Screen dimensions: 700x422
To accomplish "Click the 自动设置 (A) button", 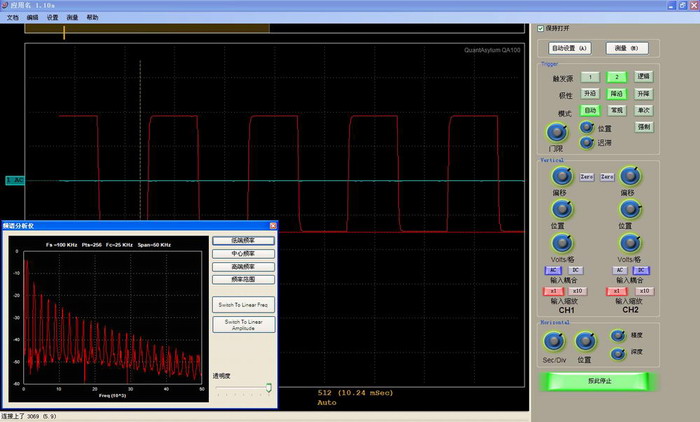I will point(570,48).
